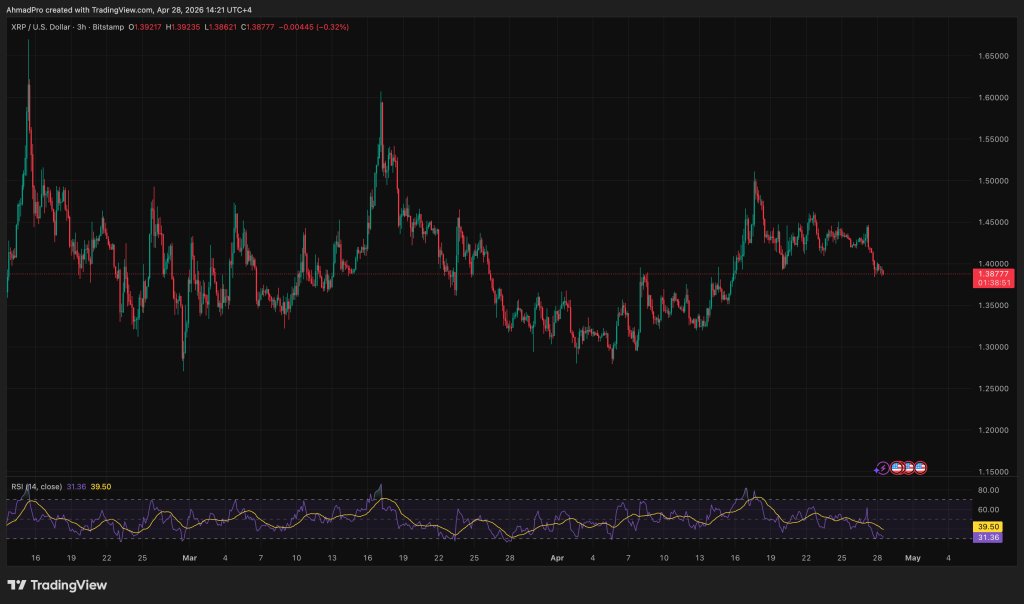The image size is (1024, 604).
Task: Click the 80.00 RSI scale label
Action: click(x=988, y=490)
